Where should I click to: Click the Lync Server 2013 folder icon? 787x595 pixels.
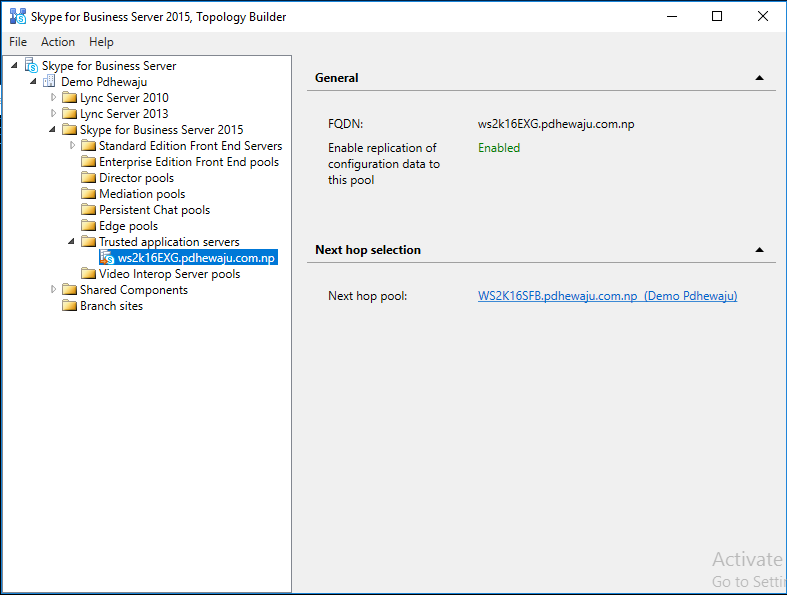click(69, 113)
